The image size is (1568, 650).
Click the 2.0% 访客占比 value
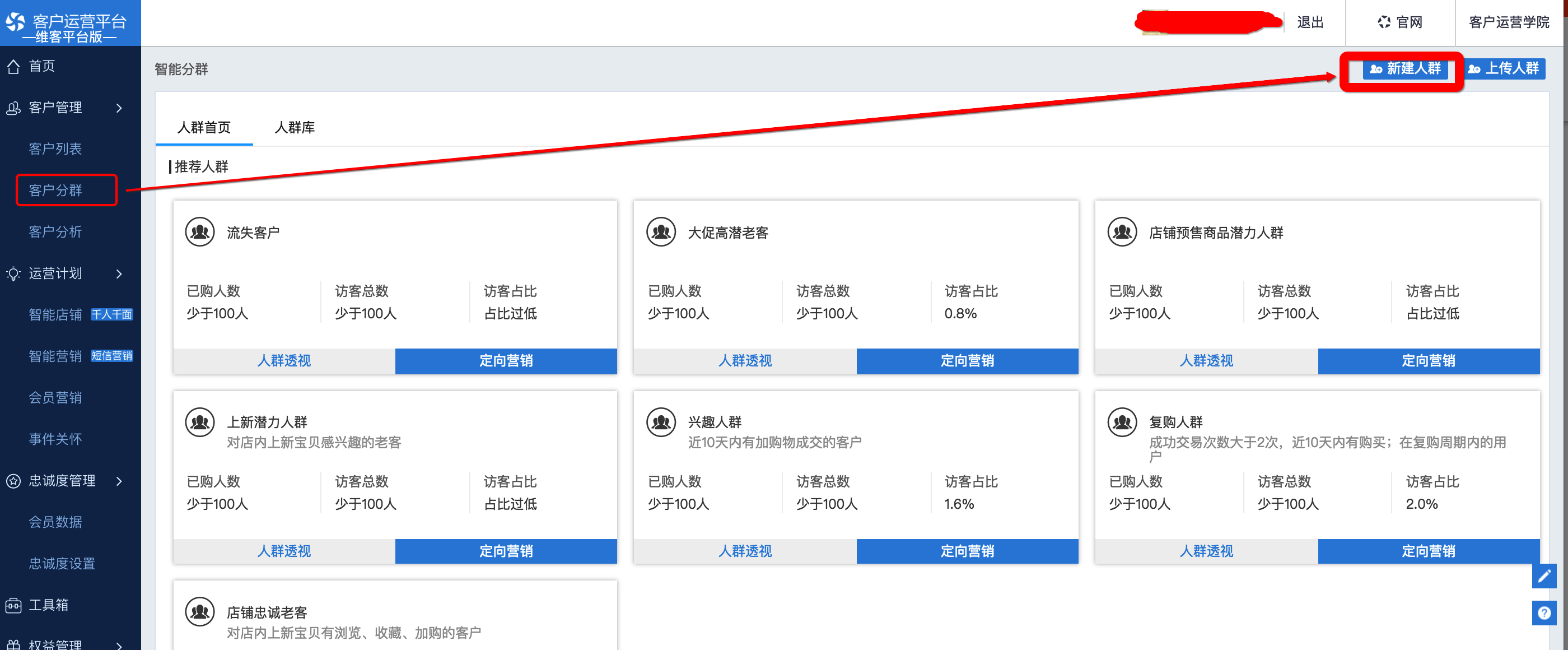pos(1422,504)
